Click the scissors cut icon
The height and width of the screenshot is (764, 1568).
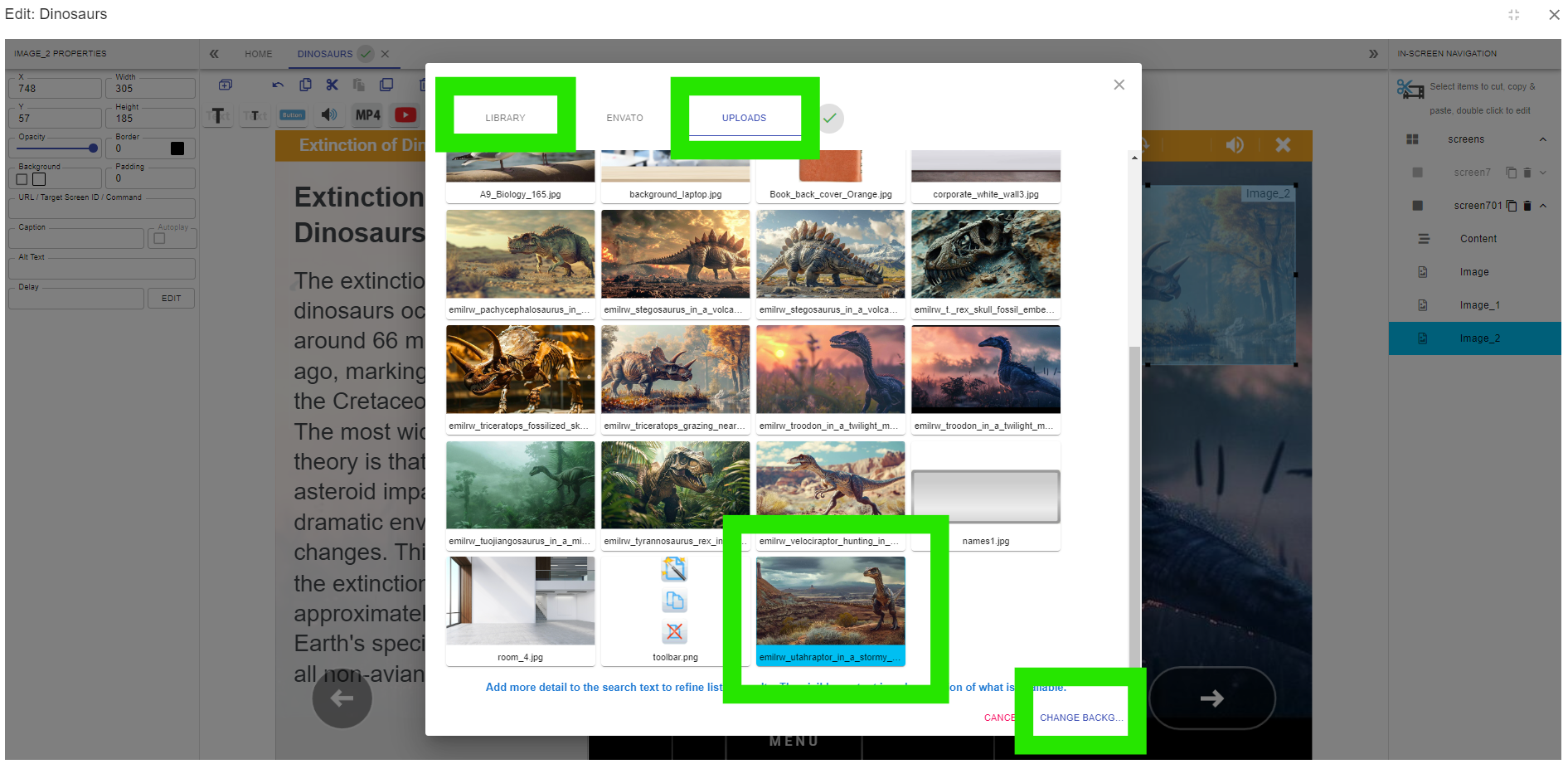[x=333, y=85]
